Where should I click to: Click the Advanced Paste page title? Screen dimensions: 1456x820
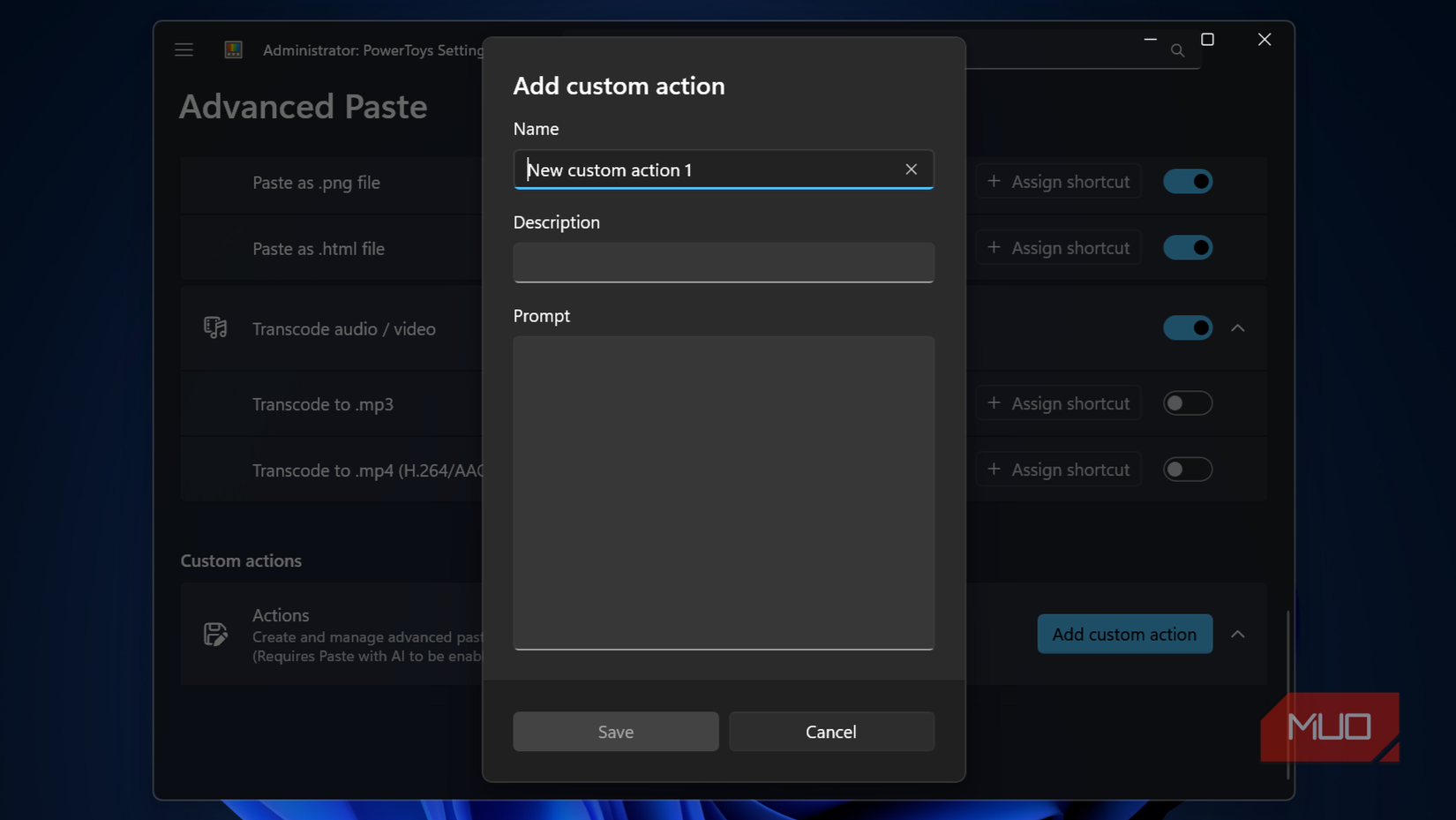304,107
